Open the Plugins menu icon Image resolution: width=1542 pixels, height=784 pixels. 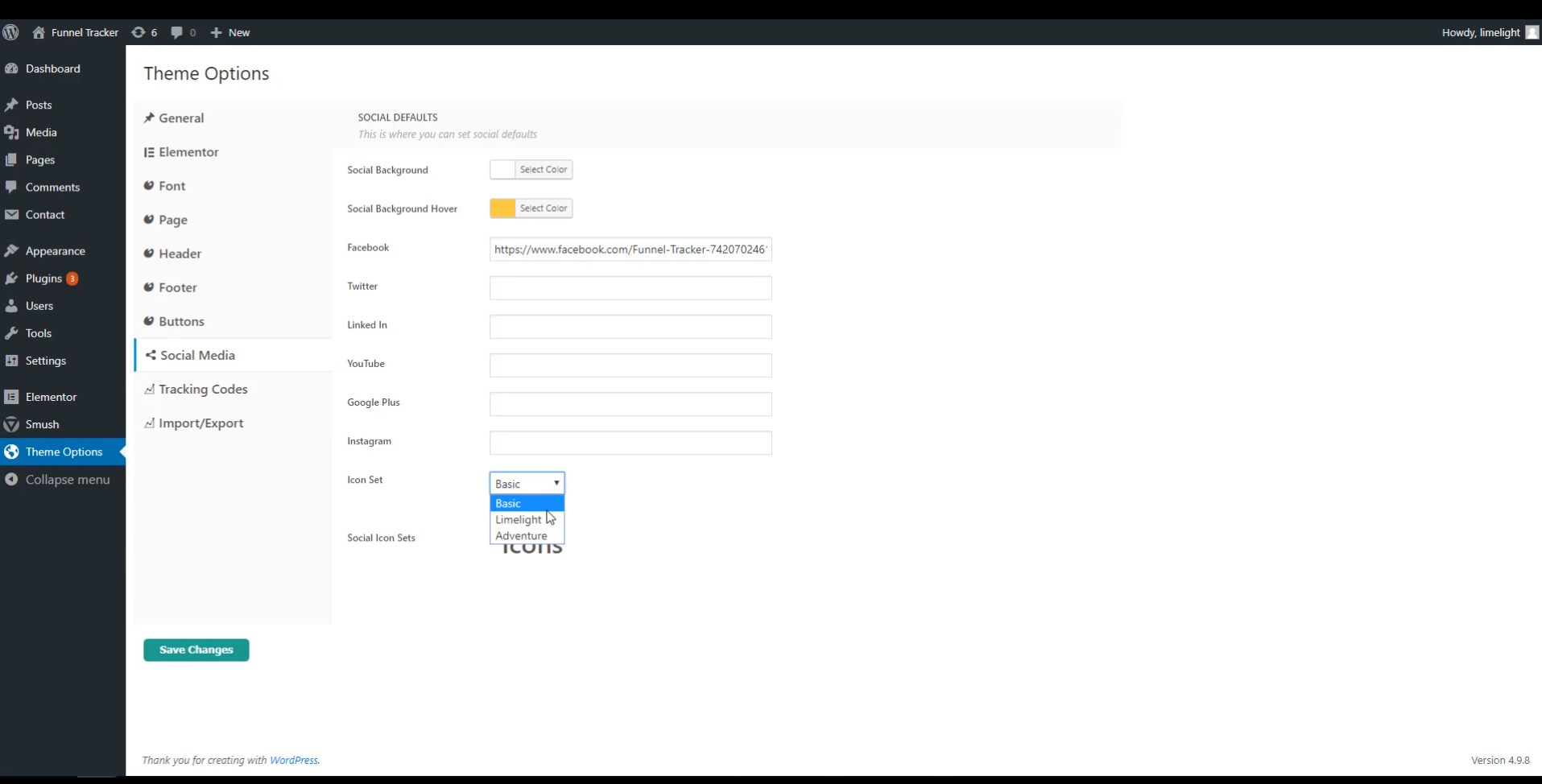11,279
